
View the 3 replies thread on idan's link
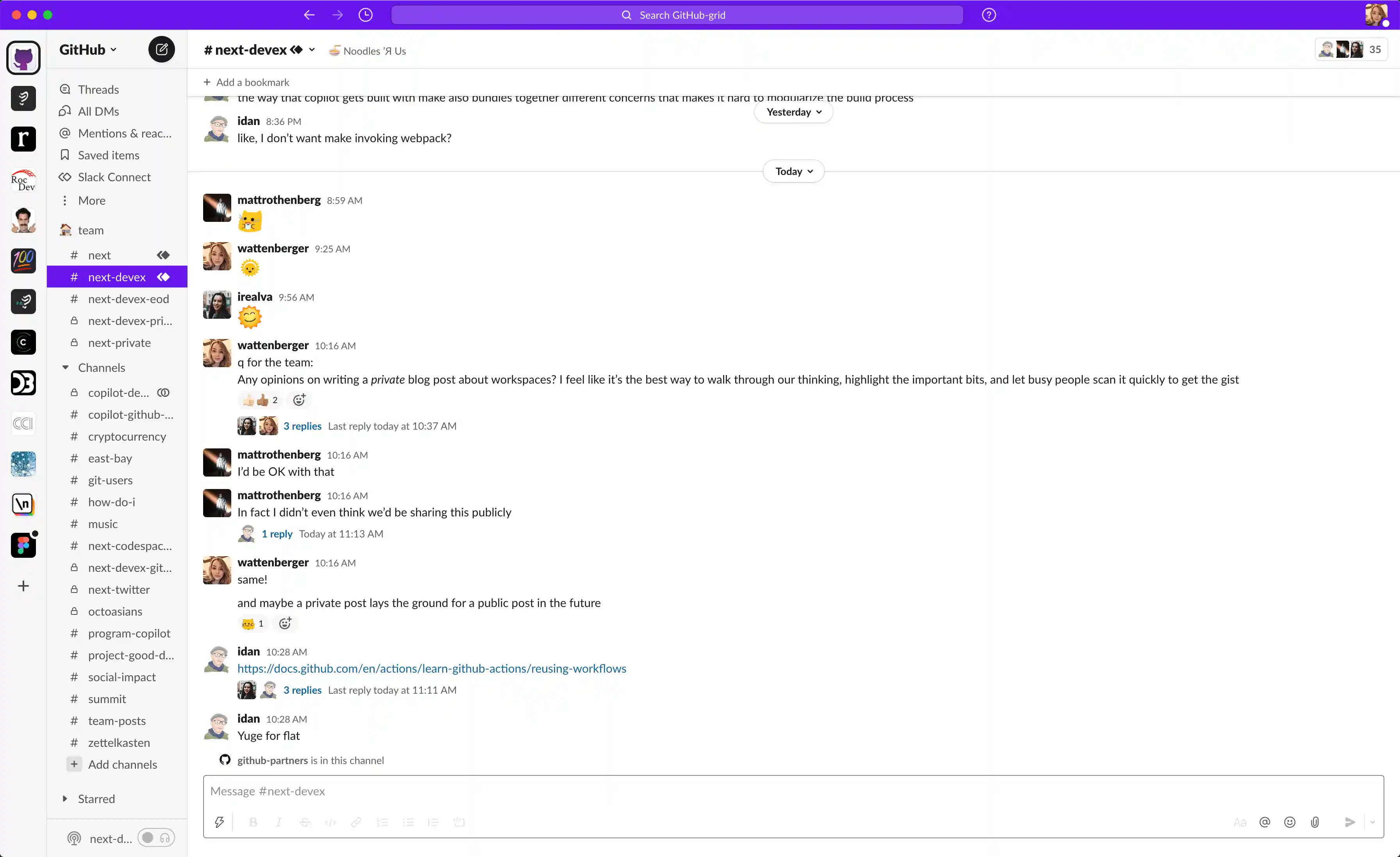(x=302, y=690)
